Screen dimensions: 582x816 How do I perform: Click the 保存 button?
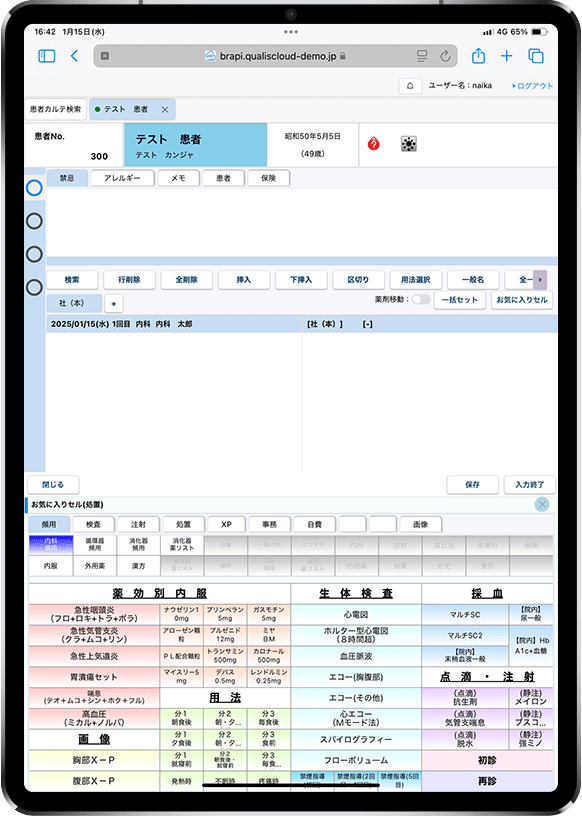(x=473, y=484)
